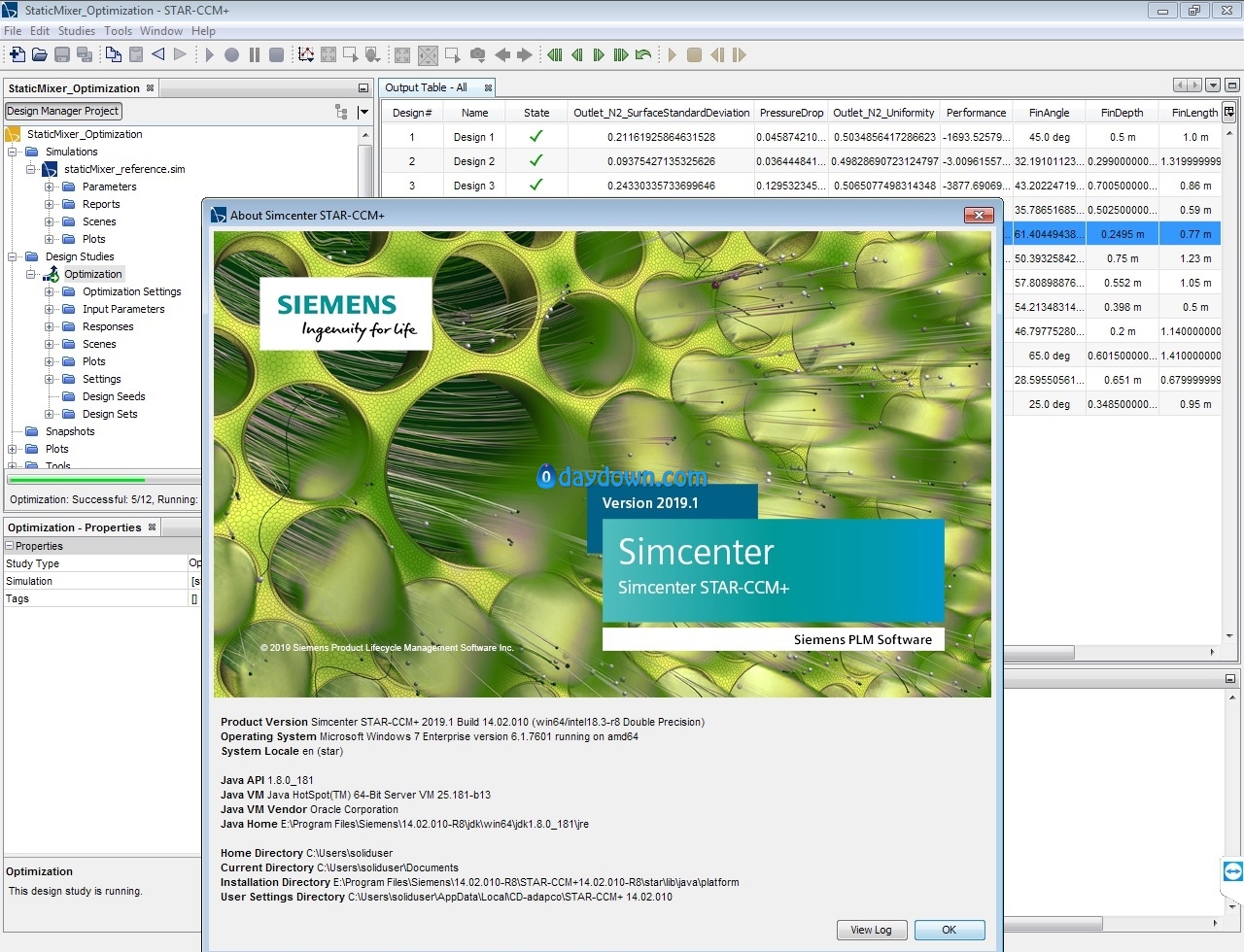
Task: Click the Design Manager Project button
Action: (x=63, y=111)
